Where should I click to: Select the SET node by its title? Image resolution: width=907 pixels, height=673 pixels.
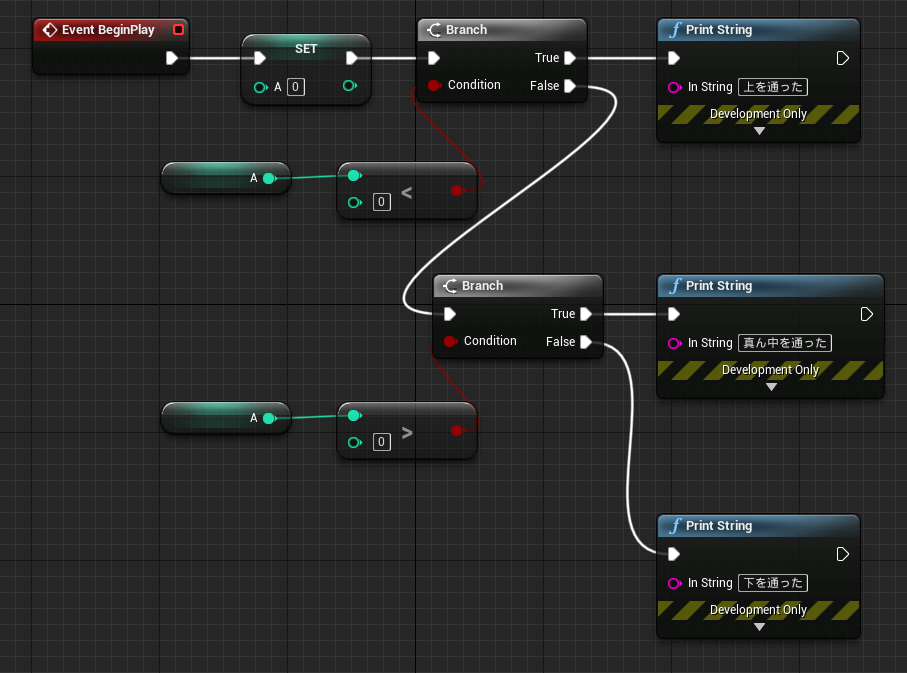306,49
